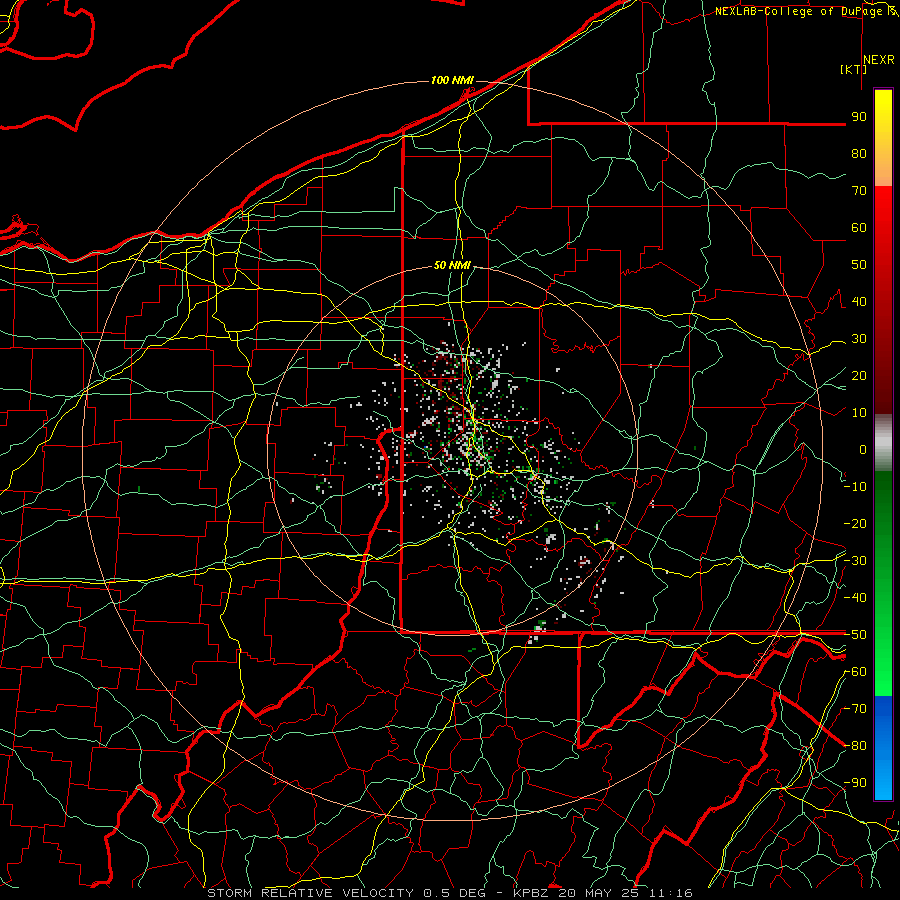900x900 pixels.
Task: Click the 50 value on the velocity scale
Action: [x=859, y=265]
